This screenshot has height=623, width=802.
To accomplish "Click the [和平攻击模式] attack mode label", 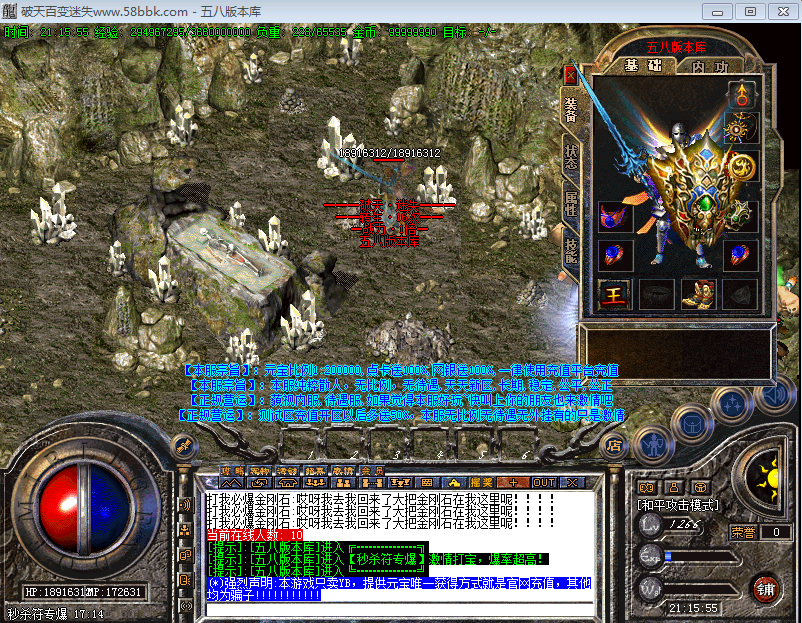I will point(677,505).
